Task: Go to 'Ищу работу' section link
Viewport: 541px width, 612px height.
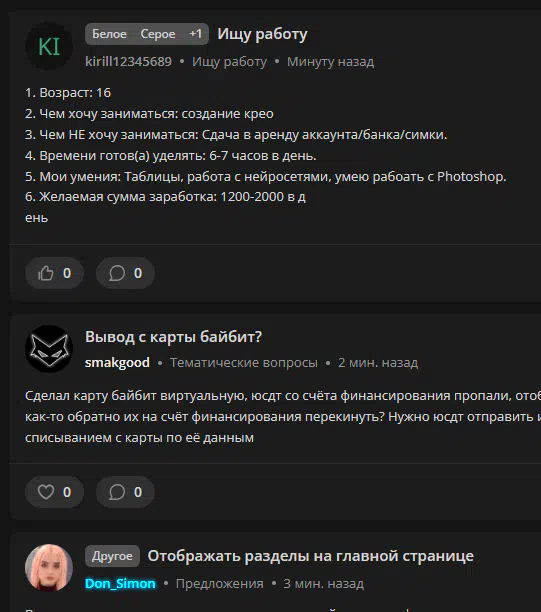Action: [230, 61]
